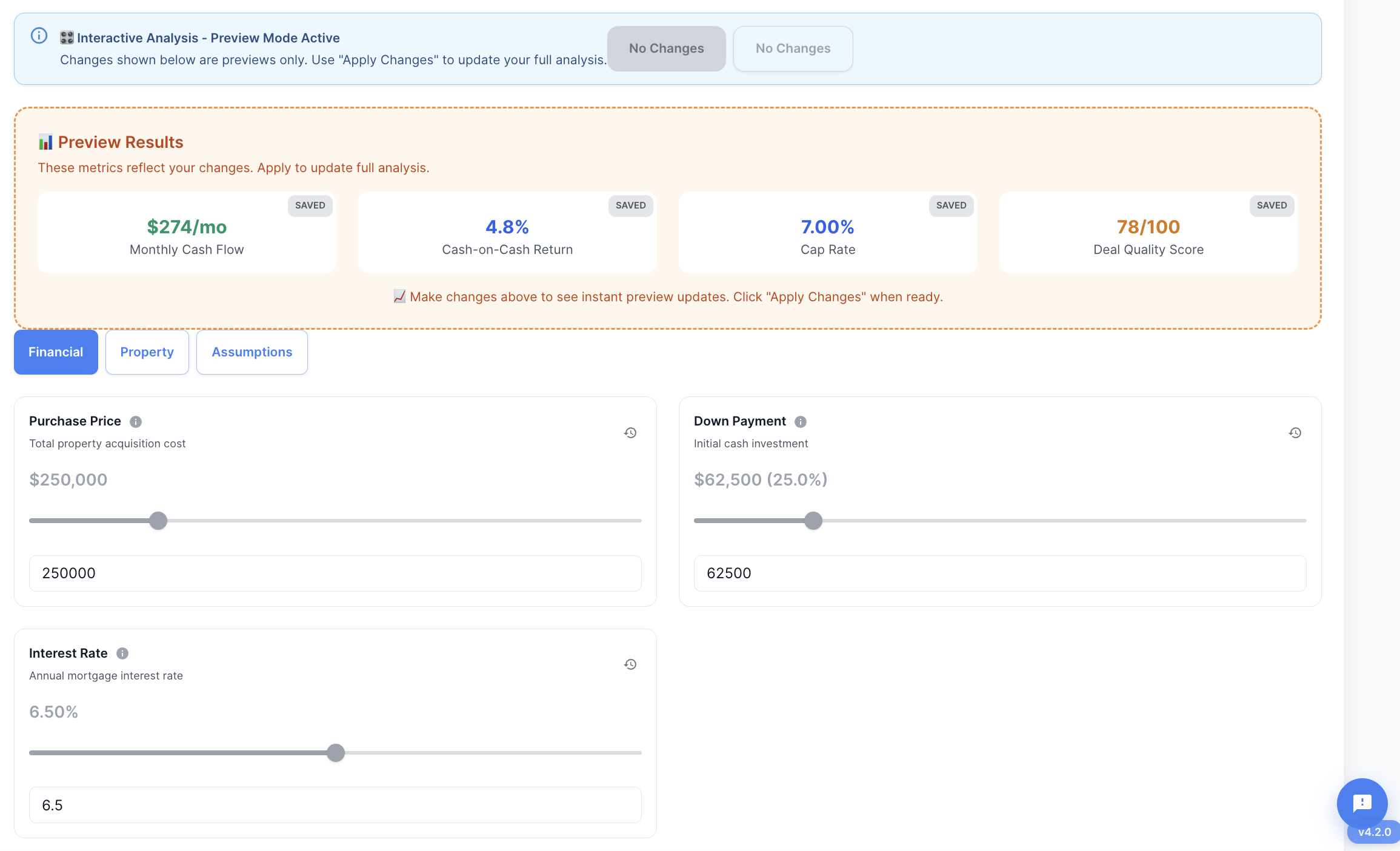This screenshot has width=1400, height=851.
Task: Click the info icon beside Down Payment
Action: click(800, 422)
